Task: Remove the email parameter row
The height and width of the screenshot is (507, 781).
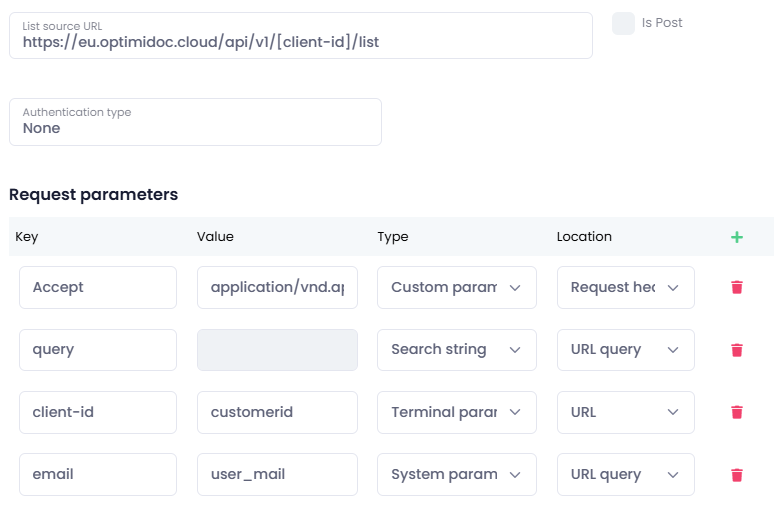Action: (x=737, y=475)
